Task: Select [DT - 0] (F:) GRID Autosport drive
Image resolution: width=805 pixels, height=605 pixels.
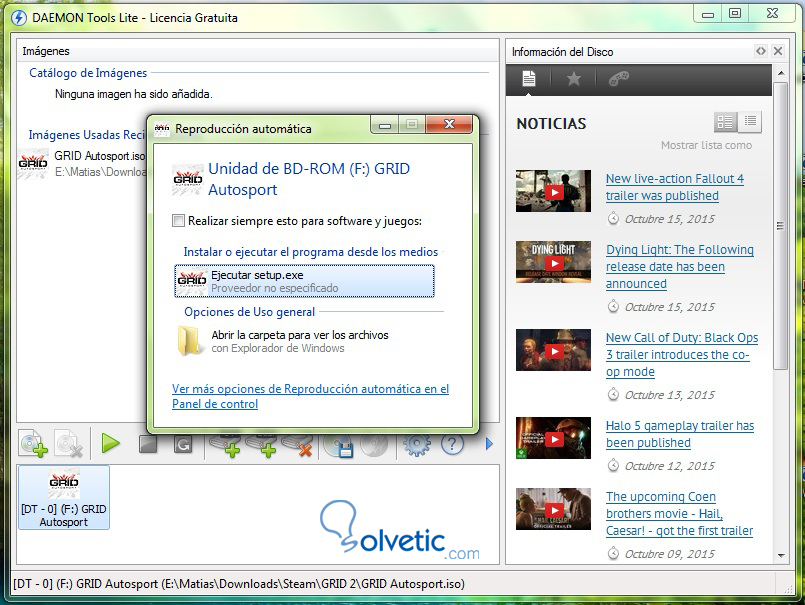Action: coord(64,497)
